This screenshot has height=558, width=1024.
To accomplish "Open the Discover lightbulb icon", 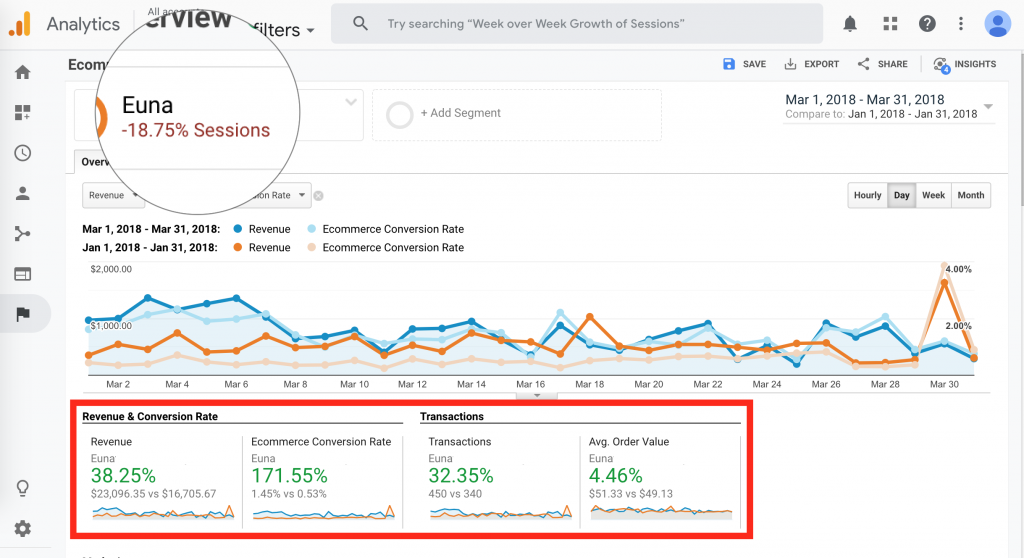I will tap(23, 488).
